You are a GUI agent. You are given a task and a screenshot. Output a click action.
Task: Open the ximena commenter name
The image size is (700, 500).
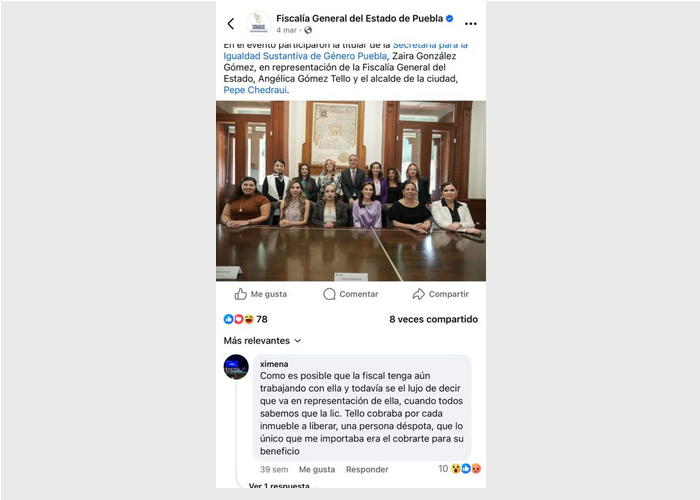274,364
